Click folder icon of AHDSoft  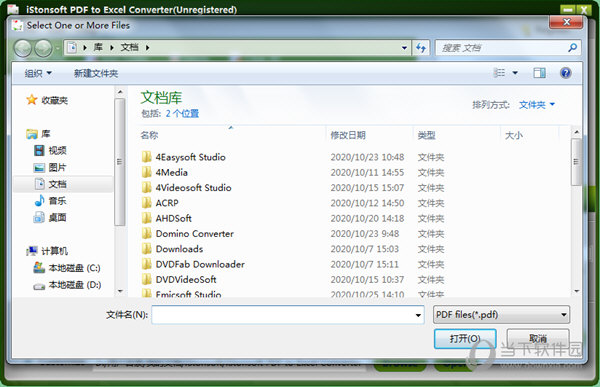(147, 218)
